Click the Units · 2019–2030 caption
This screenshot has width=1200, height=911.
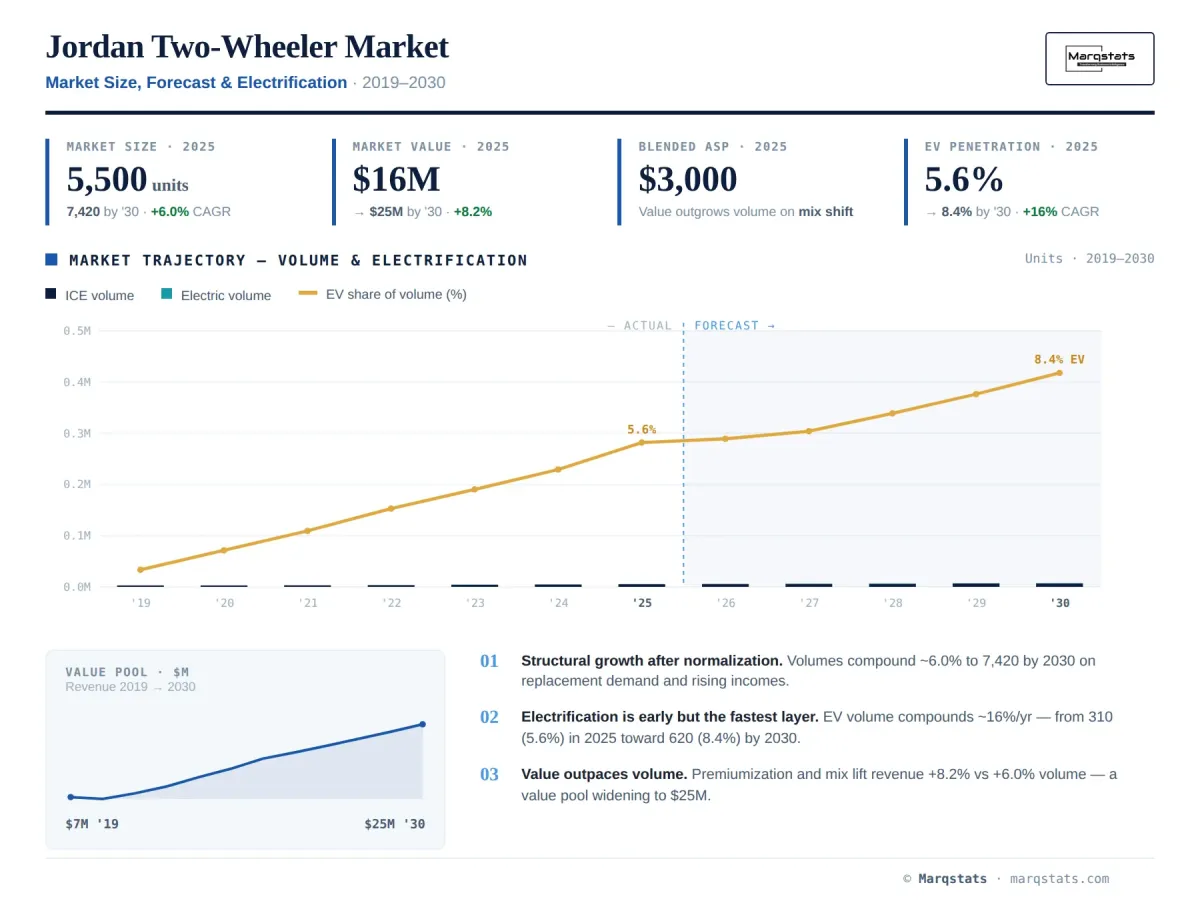pos(1089,258)
